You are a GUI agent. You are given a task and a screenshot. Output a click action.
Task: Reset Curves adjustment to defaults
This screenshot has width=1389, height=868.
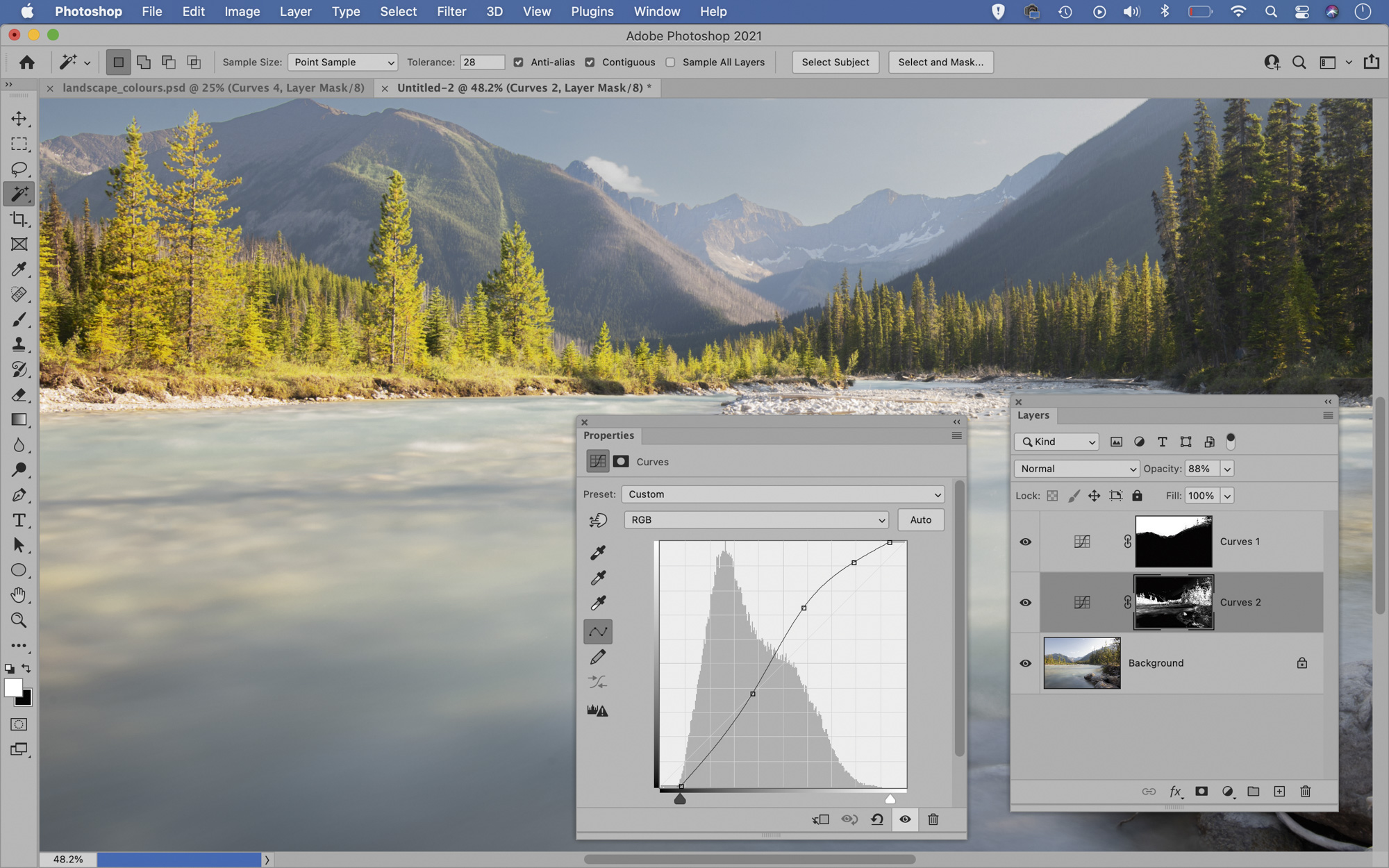coord(877,819)
